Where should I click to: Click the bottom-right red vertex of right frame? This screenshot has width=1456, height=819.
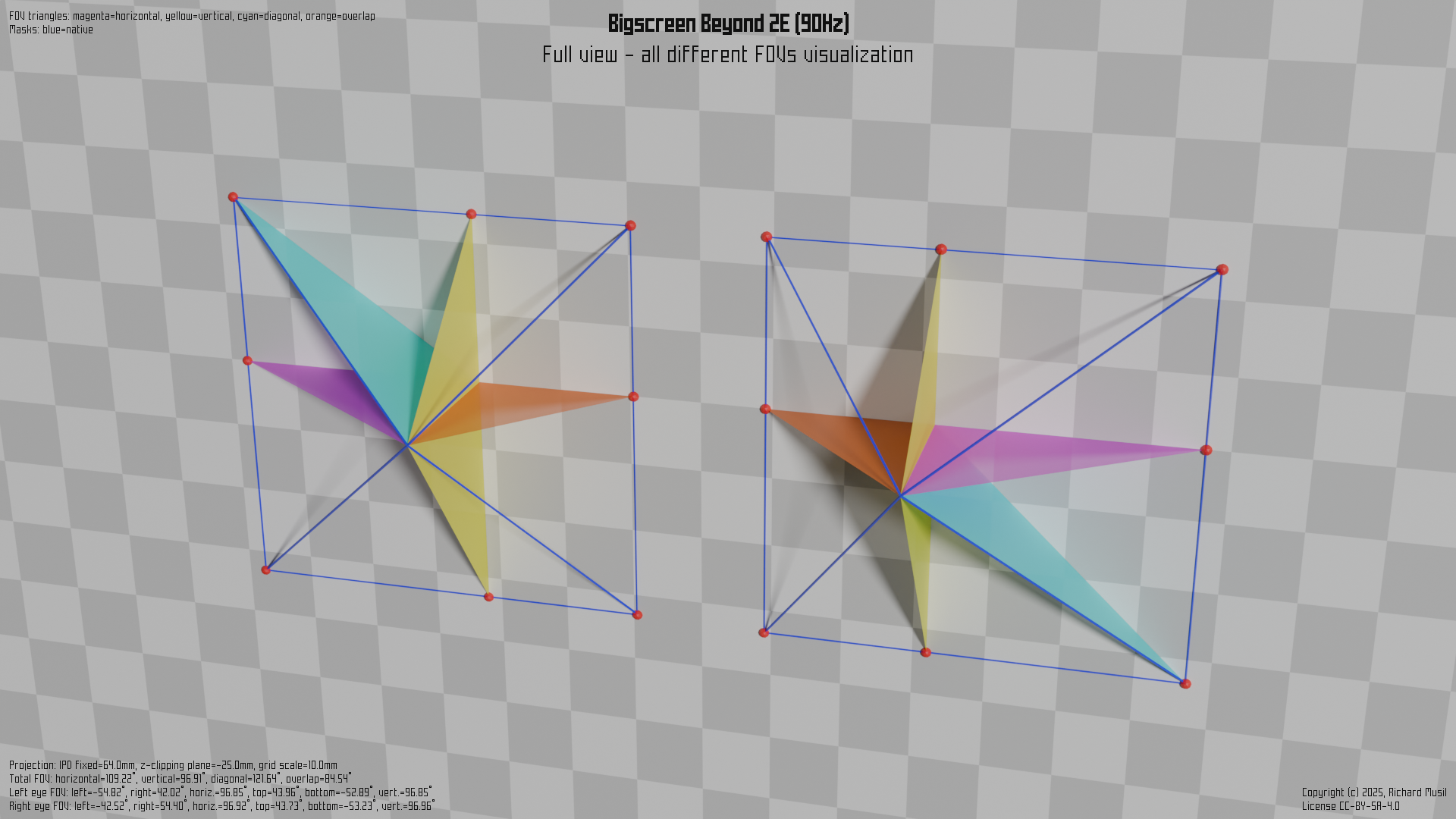1185,684
